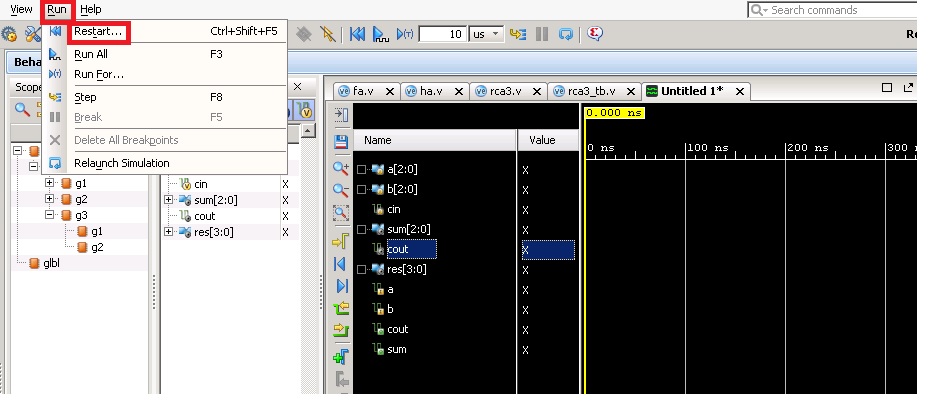
Task: Click the toolbar Step icon
Action: pyautogui.click(x=517, y=34)
